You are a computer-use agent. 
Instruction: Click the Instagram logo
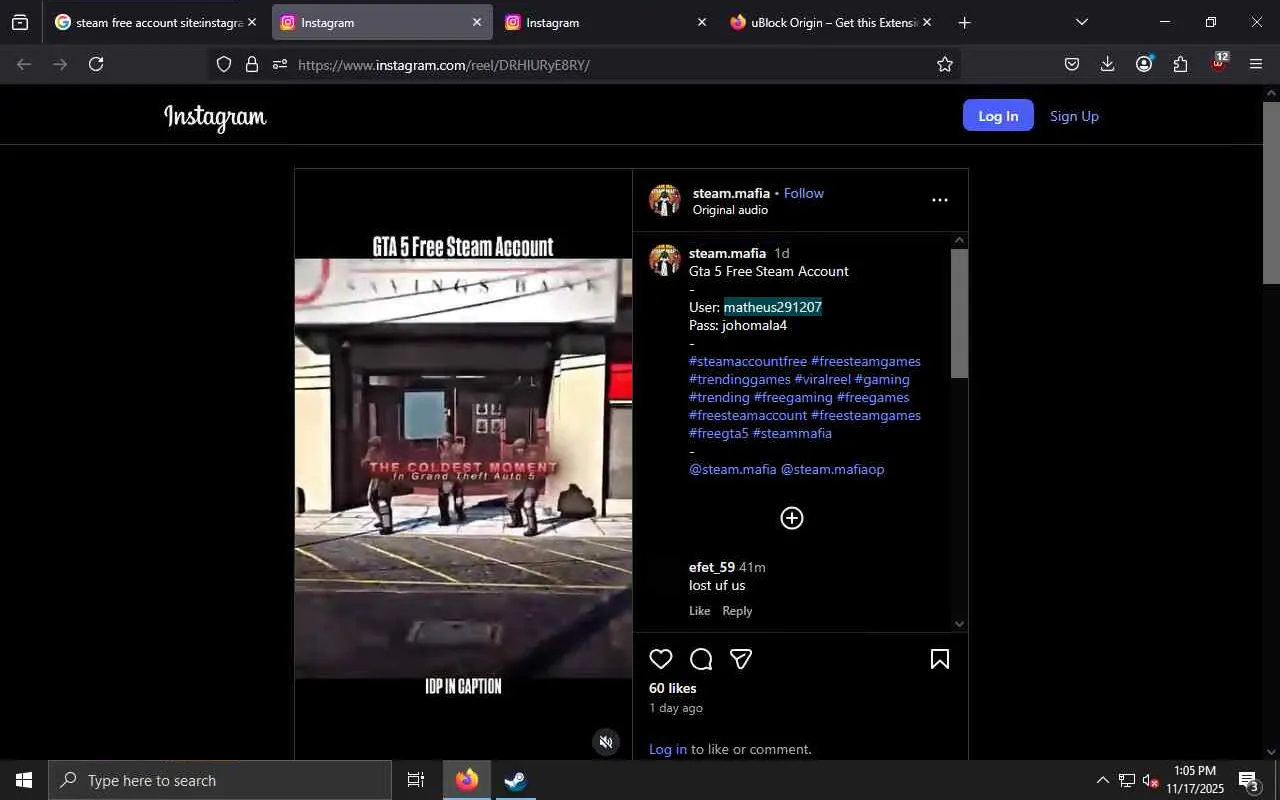click(x=215, y=117)
